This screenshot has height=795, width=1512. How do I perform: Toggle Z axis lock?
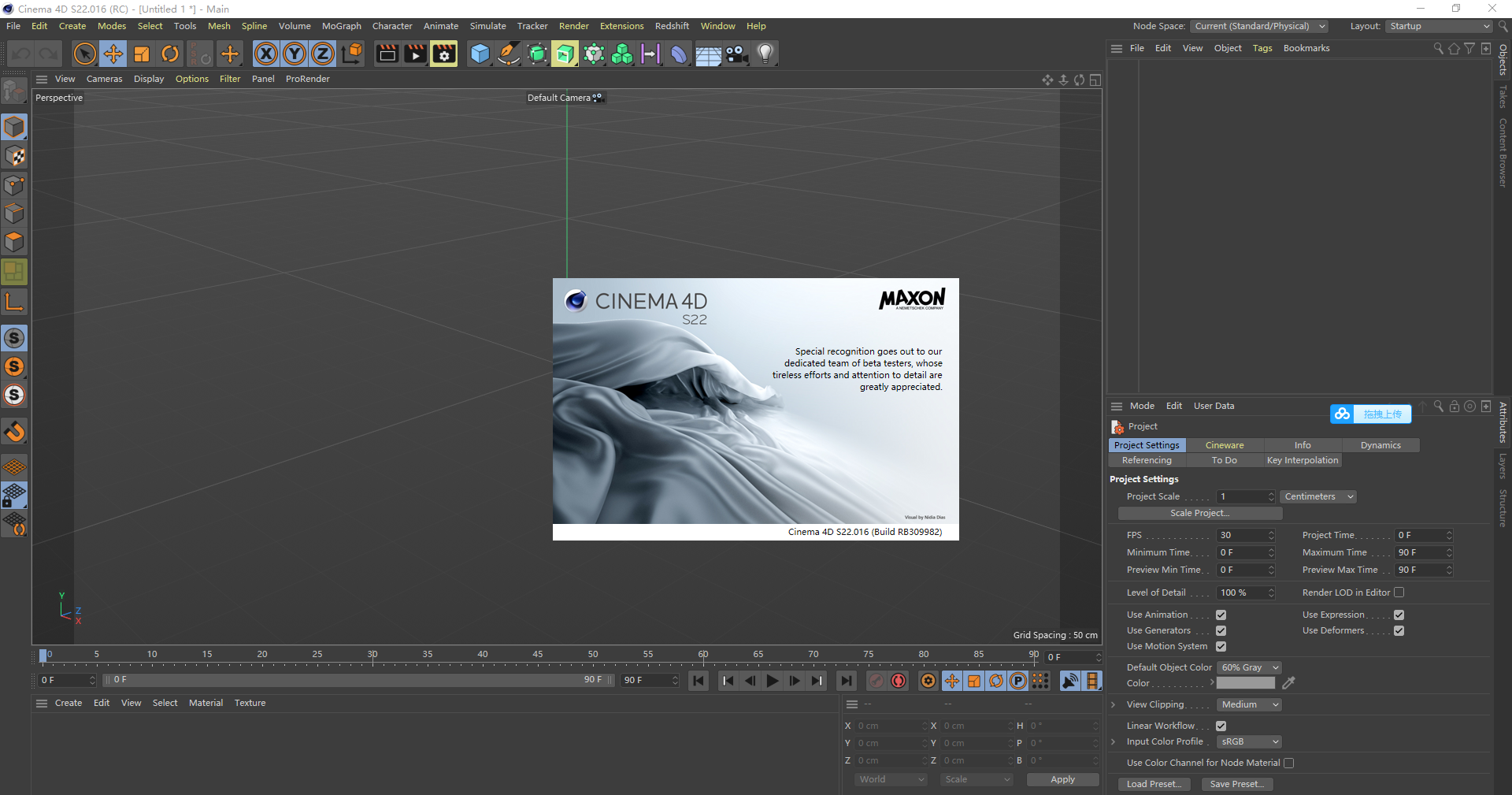pos(323,54)
